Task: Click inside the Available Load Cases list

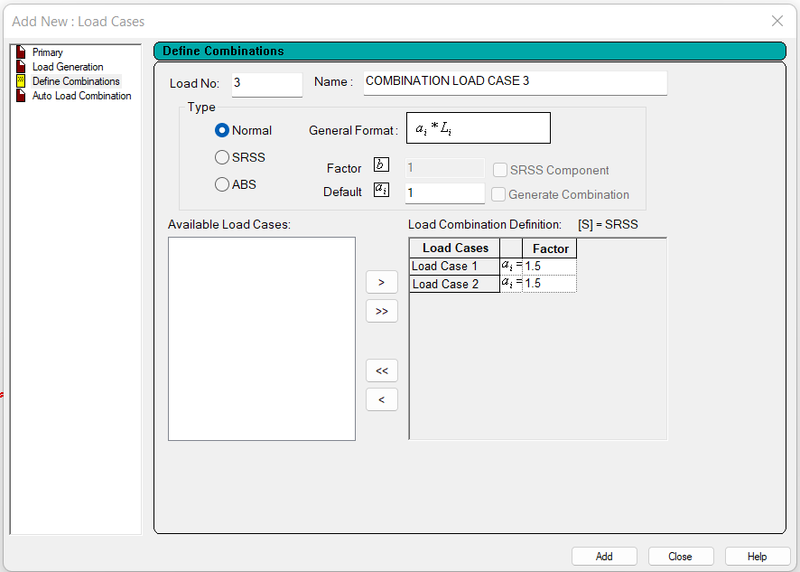Action: click(x=262, y=339)
